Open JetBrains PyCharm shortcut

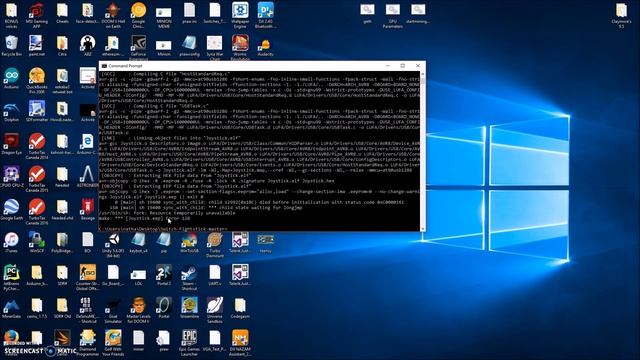tap(11, 278)
